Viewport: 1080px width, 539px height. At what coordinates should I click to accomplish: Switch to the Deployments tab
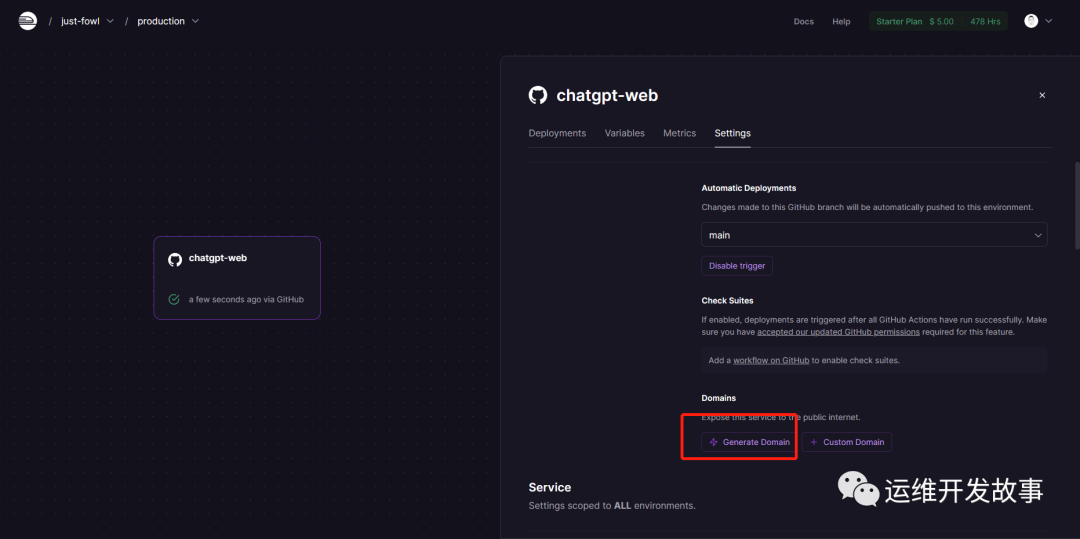tap(557, 133)
